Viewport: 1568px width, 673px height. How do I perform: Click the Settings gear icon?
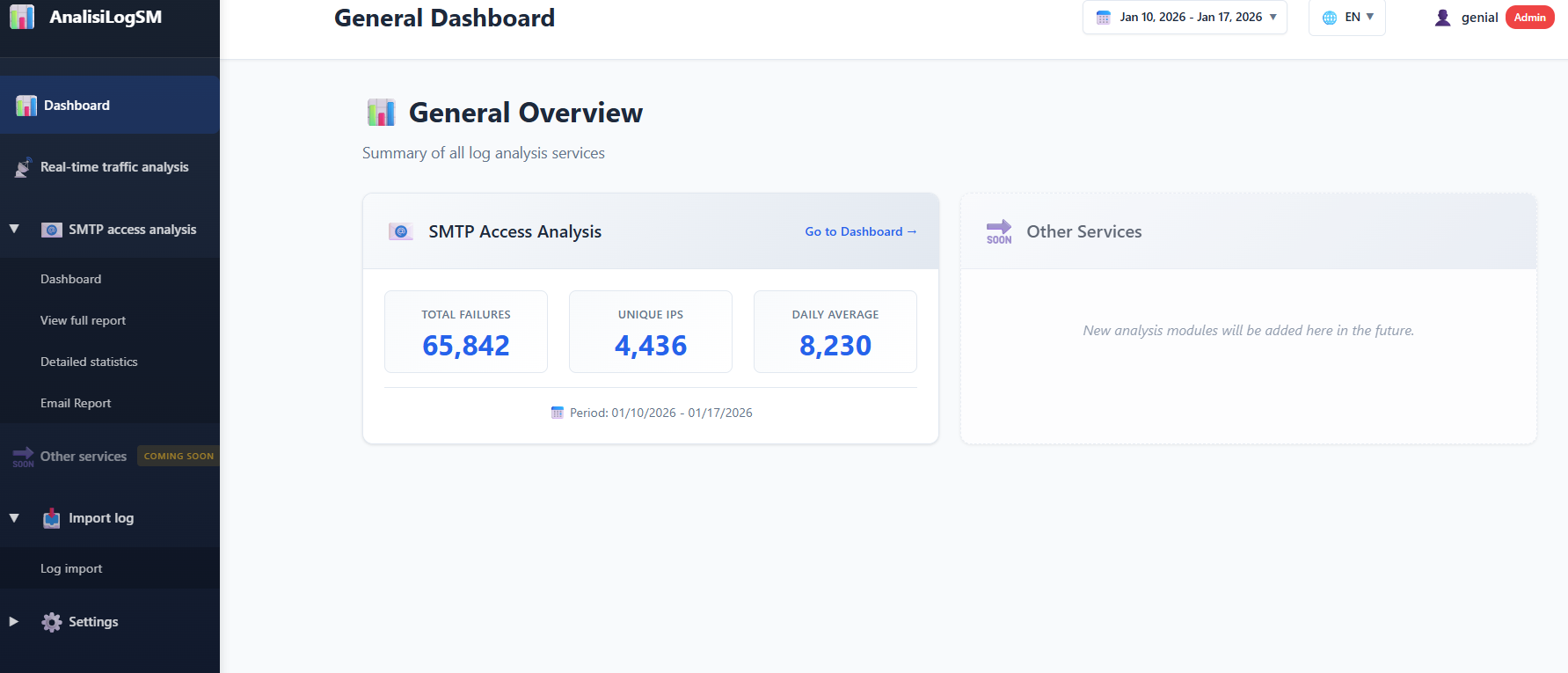coord(52,622)
